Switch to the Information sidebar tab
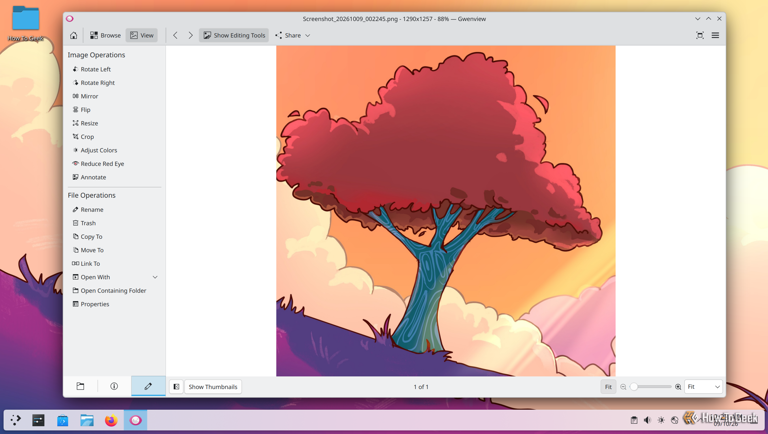 (114, 386)
